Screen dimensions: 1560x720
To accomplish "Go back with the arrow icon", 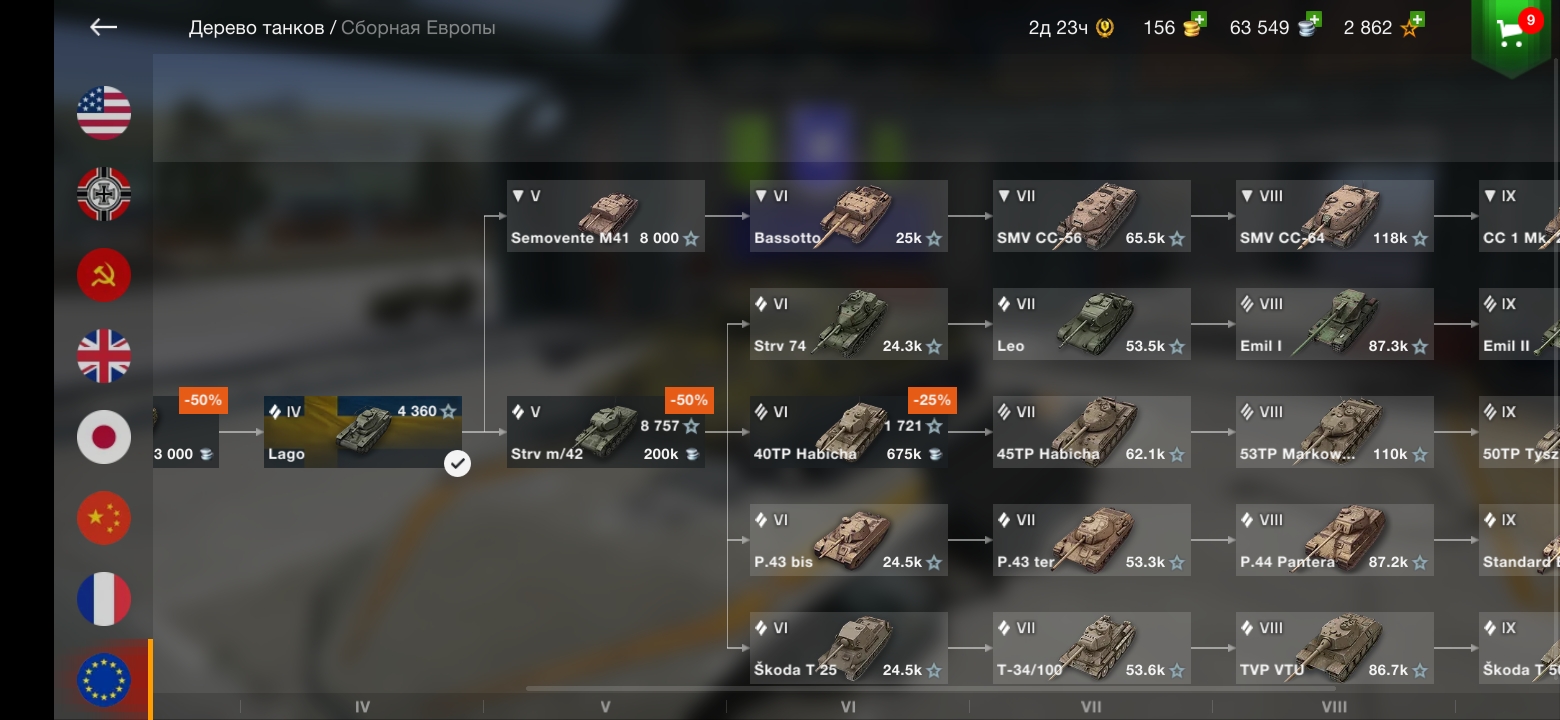I will point(104,28).
